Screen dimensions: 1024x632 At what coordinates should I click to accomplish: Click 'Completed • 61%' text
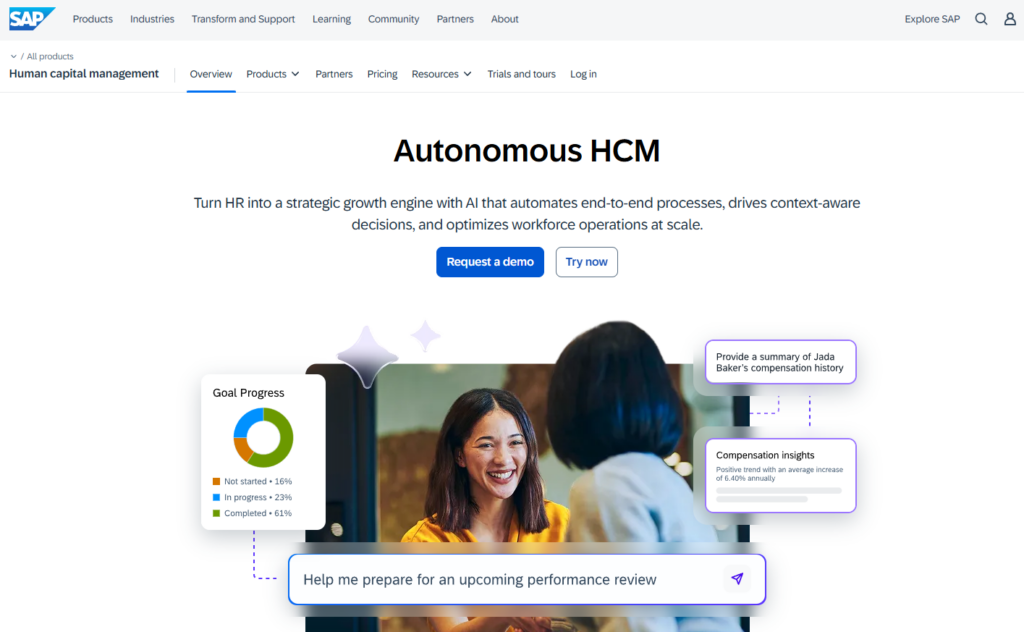point(258,513)
